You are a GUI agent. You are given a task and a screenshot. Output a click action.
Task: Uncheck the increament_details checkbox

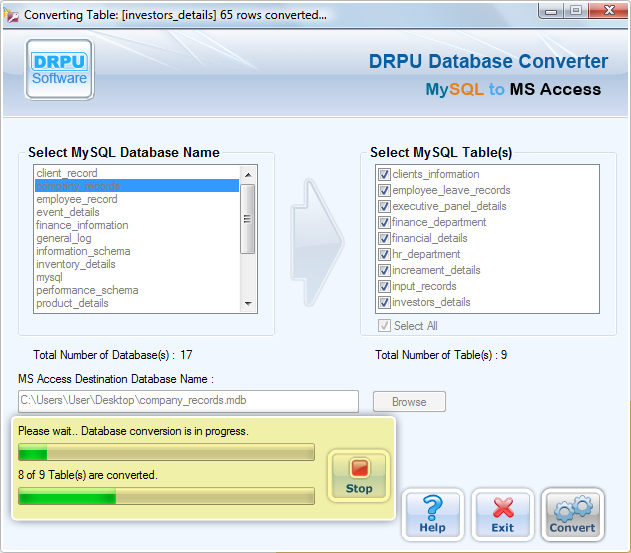click(384, 270)
